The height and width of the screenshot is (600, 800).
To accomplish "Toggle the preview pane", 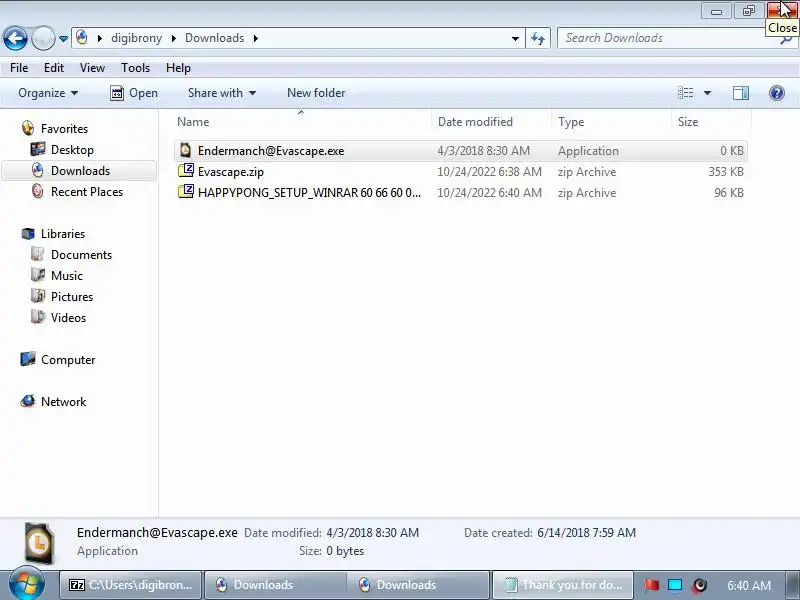I will 741,93.
